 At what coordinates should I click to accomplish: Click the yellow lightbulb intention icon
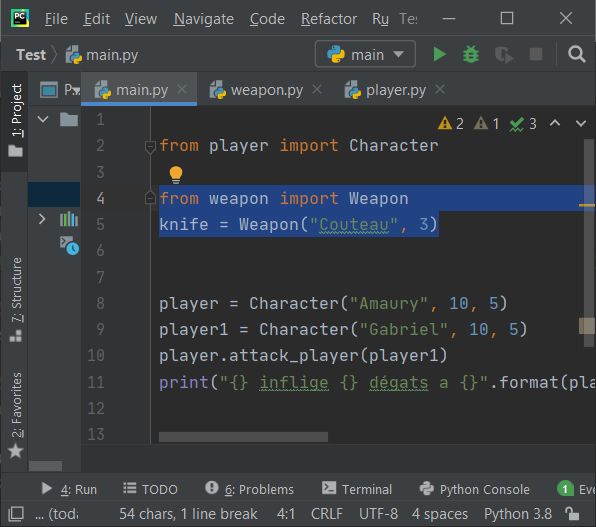point(176,175)
